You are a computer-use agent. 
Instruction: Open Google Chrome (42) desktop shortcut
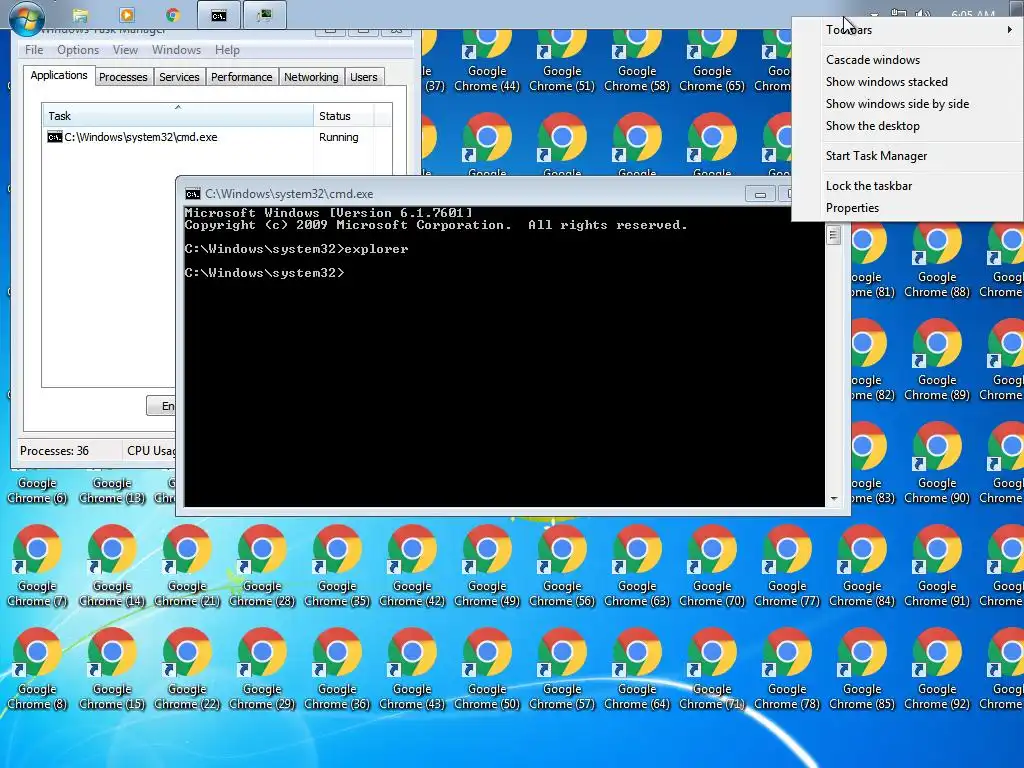click(412, 566)
